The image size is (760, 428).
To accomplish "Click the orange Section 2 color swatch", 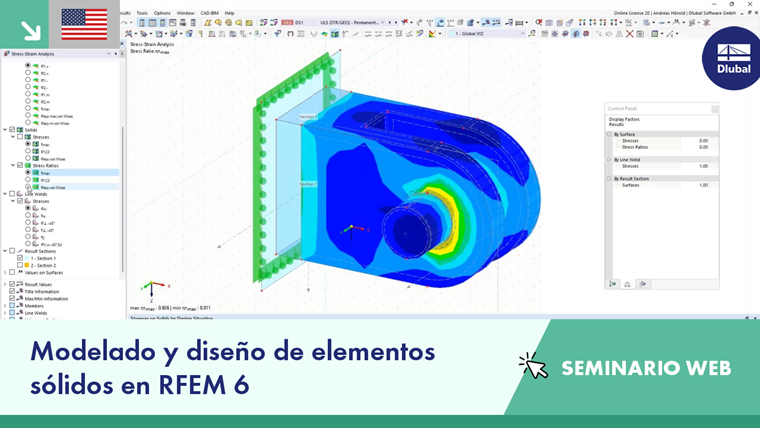I will (x=27, y=265).
